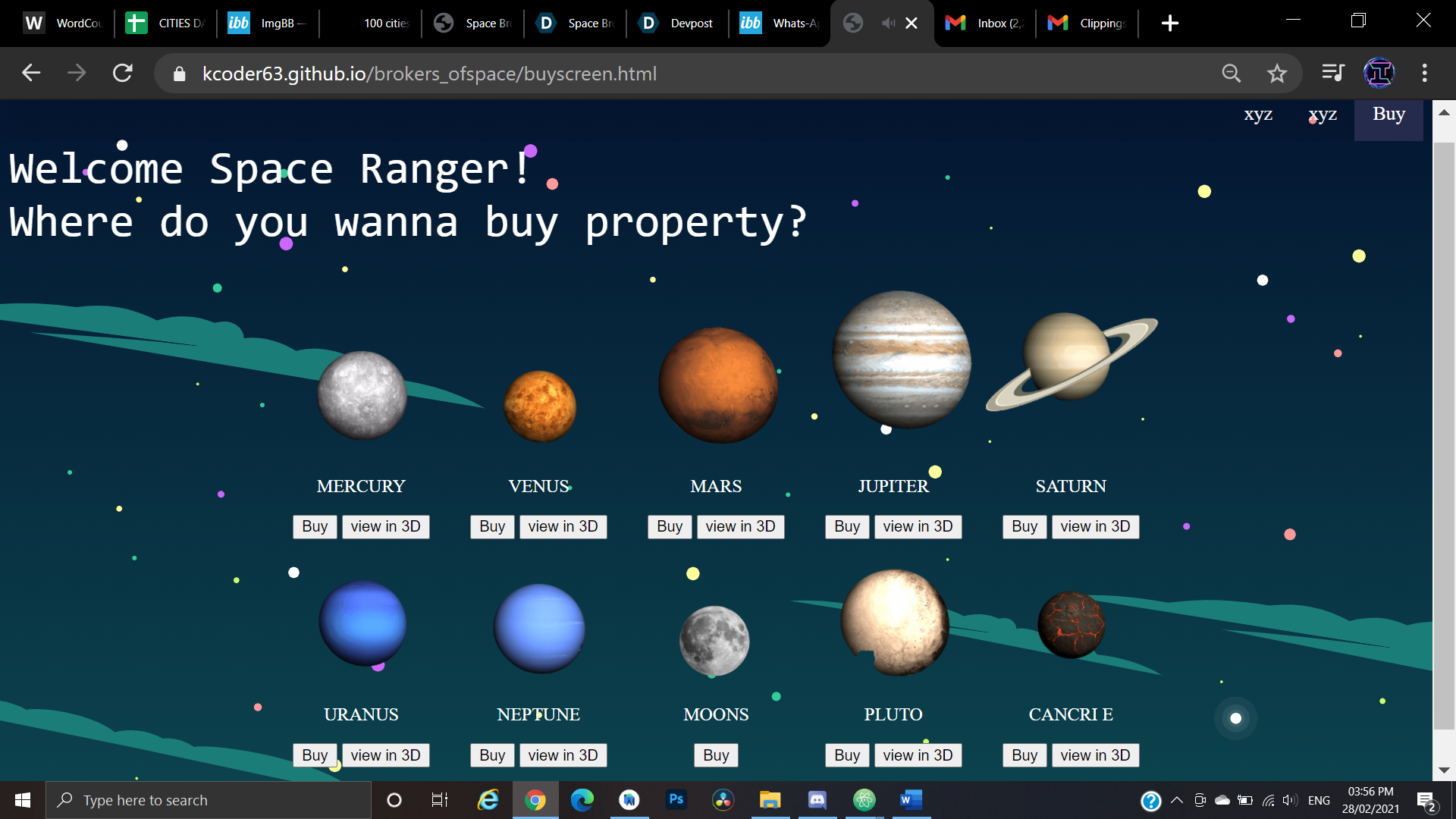Click Buy button under Mars

(669, 527)
